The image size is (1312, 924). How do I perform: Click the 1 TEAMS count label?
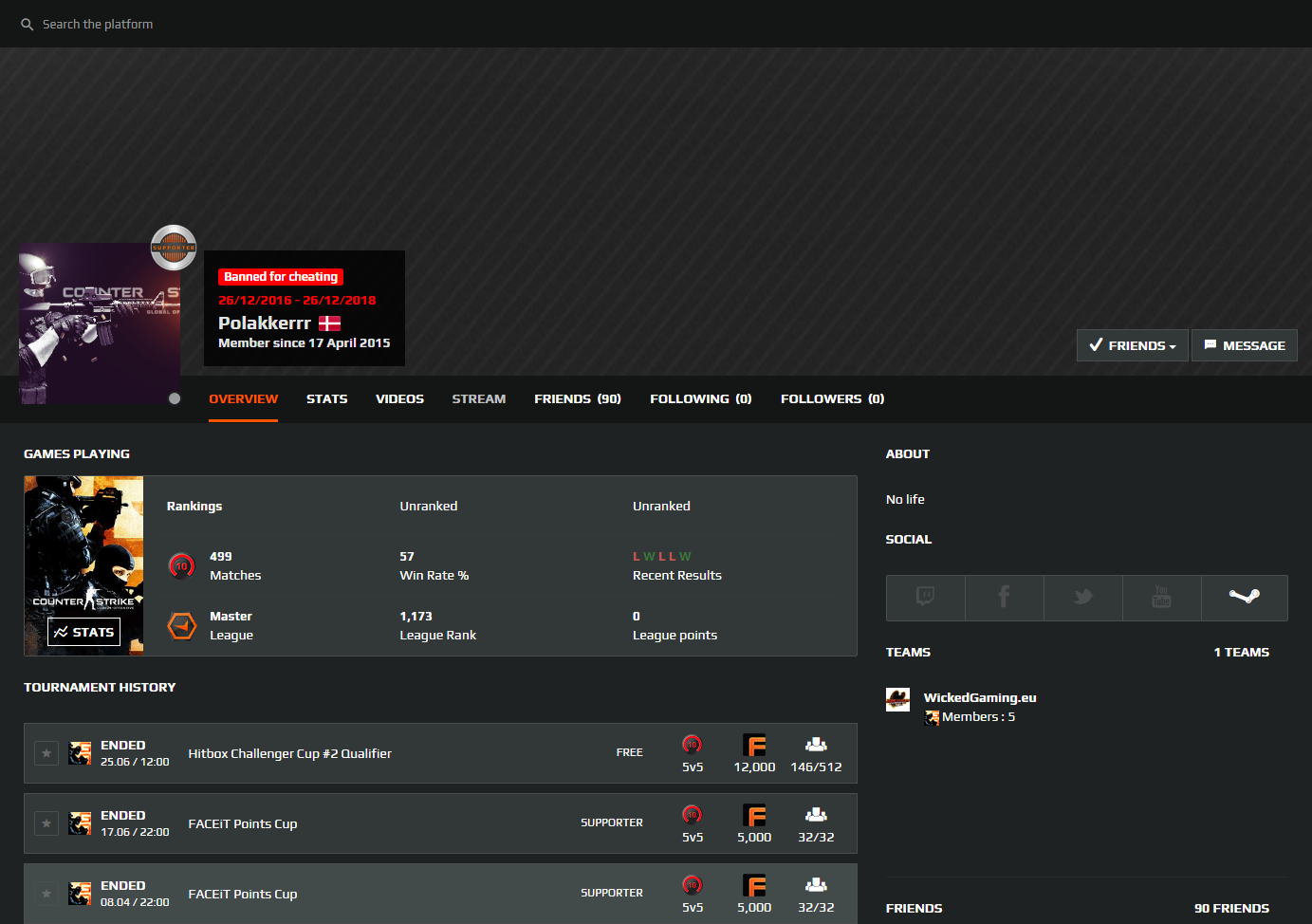tap(1241, 653)
